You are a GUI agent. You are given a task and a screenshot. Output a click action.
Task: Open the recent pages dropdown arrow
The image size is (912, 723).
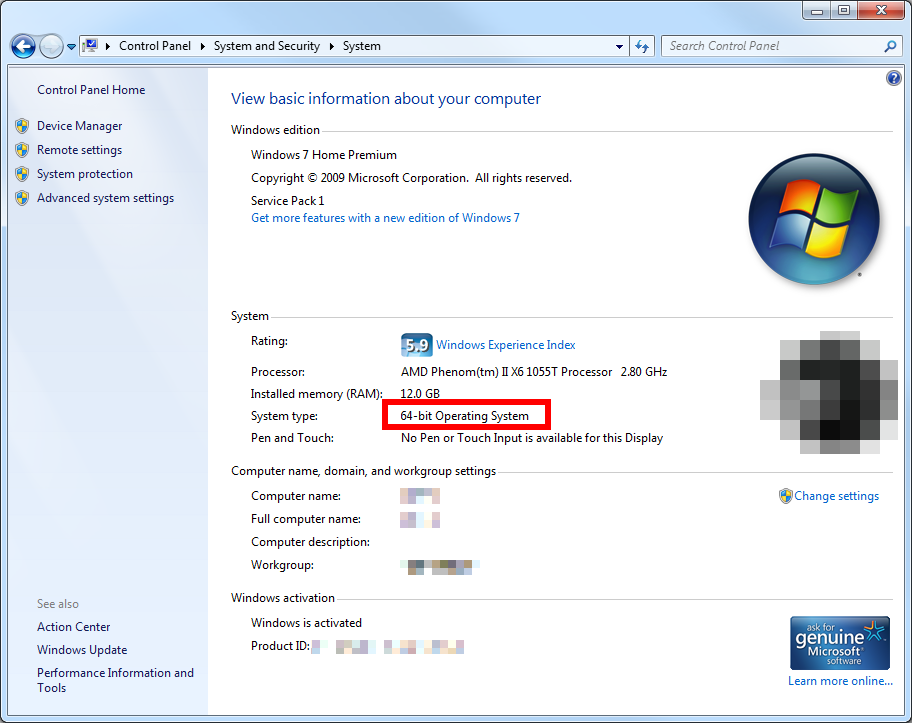point(71,47)
